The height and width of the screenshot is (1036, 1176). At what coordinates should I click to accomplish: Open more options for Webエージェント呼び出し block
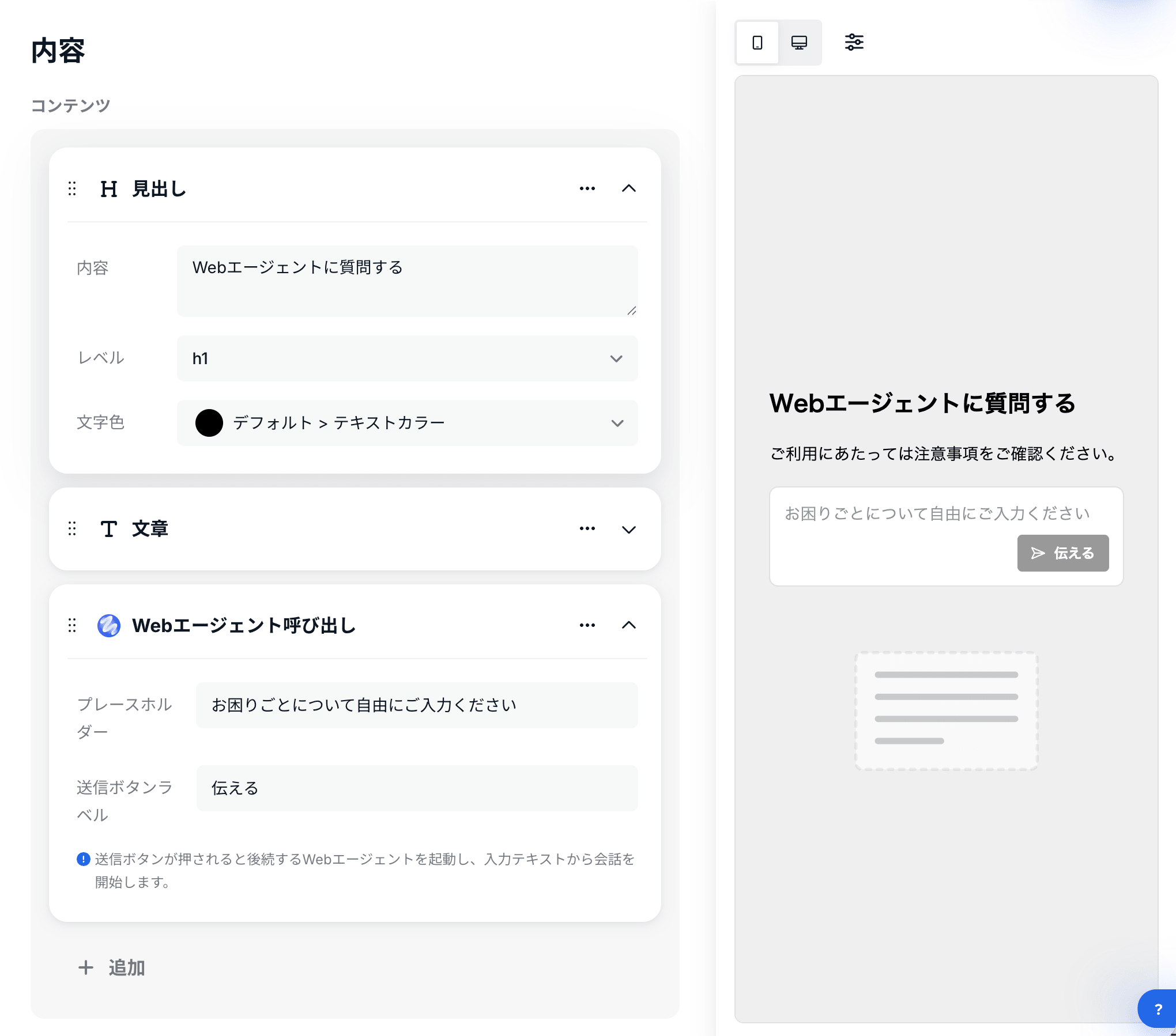587,625
